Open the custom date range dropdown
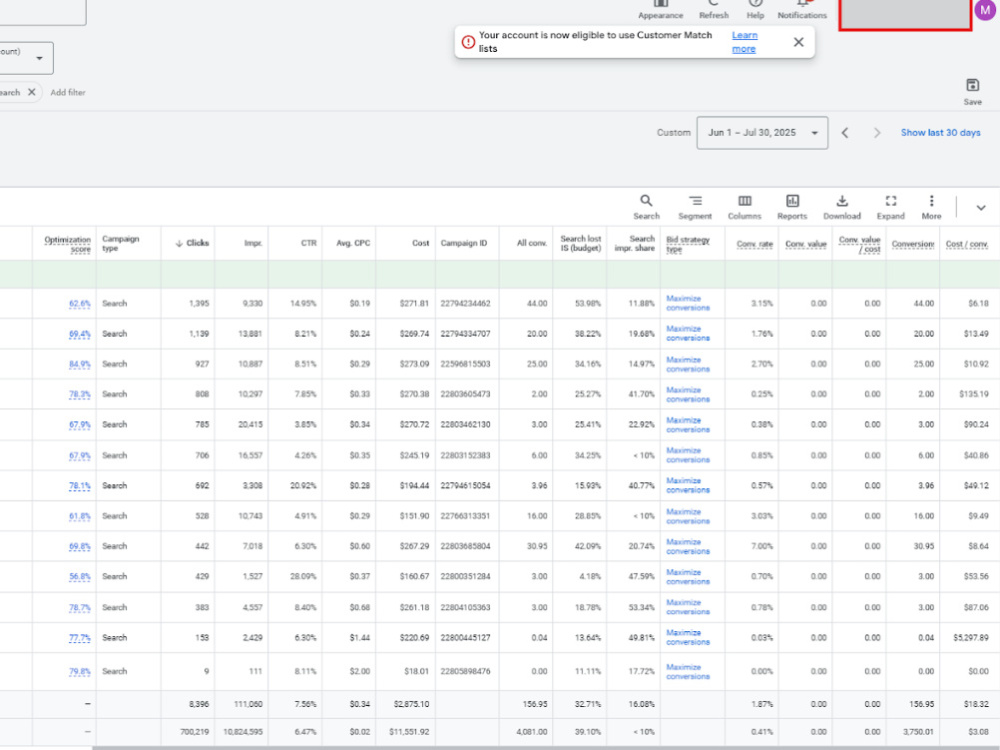Screen dimensions: 1000x750 pos(762,133)
